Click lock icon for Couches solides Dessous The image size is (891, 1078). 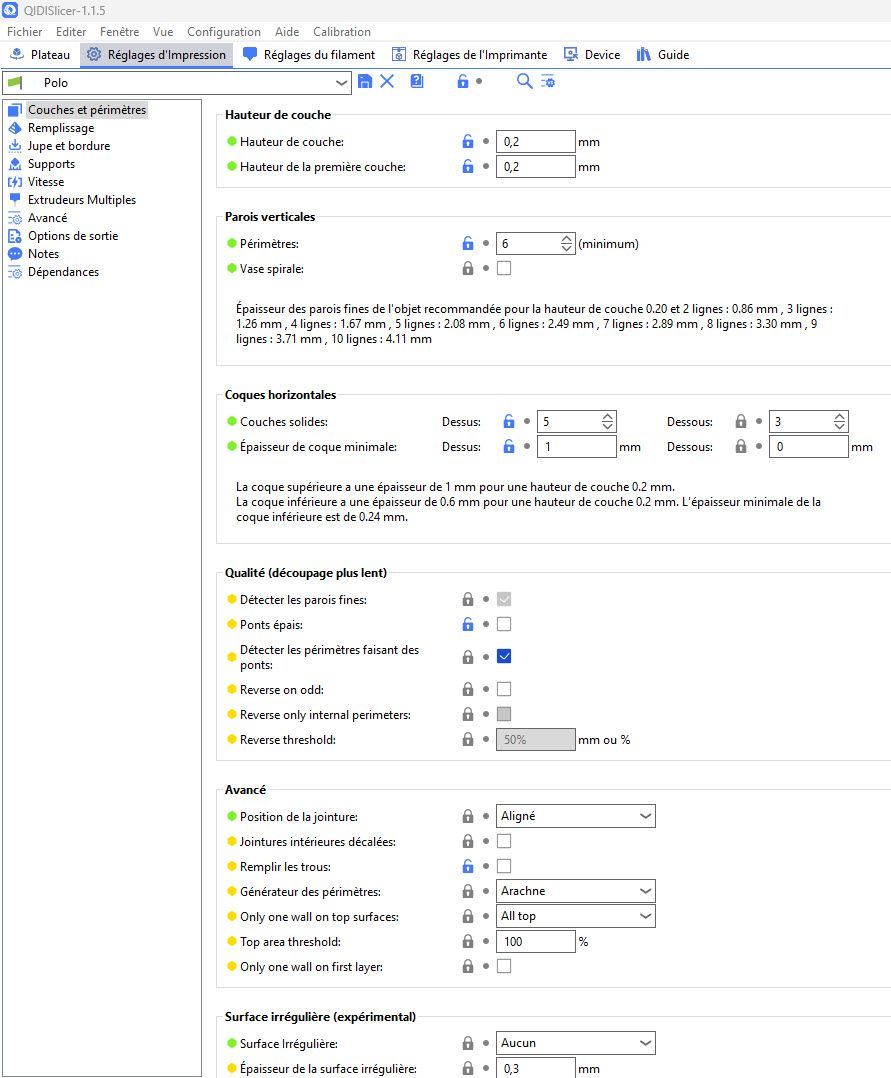740,421
